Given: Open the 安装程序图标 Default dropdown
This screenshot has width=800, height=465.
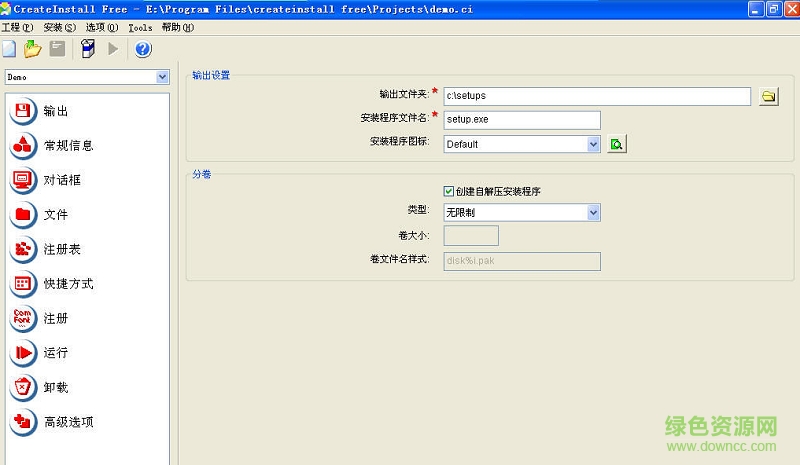Looking at the screenshot, I should tap(593, 144).
